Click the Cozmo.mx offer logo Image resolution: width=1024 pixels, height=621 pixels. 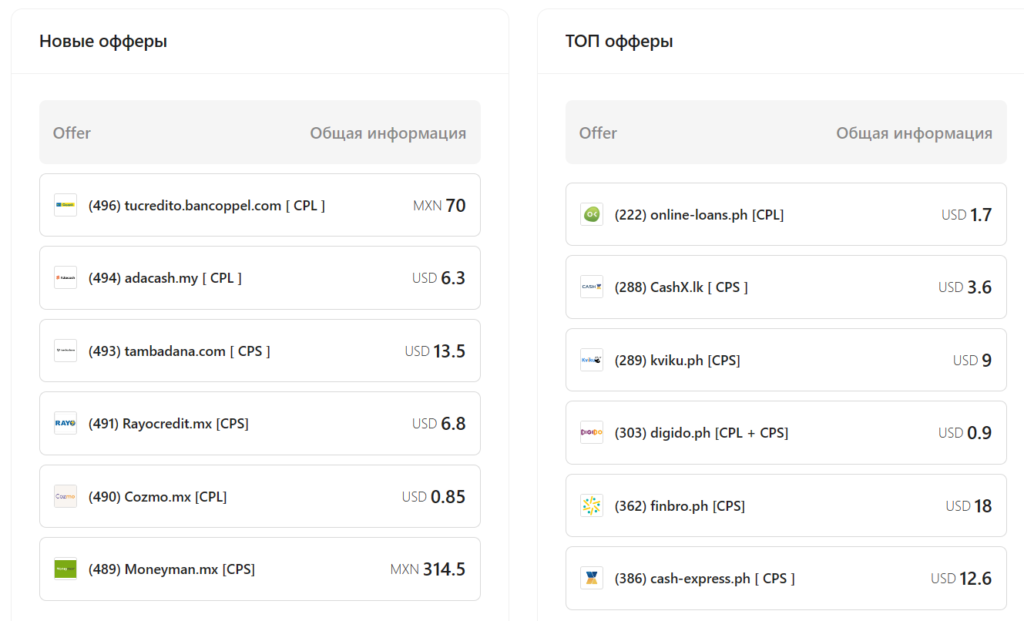pos(65,496)
